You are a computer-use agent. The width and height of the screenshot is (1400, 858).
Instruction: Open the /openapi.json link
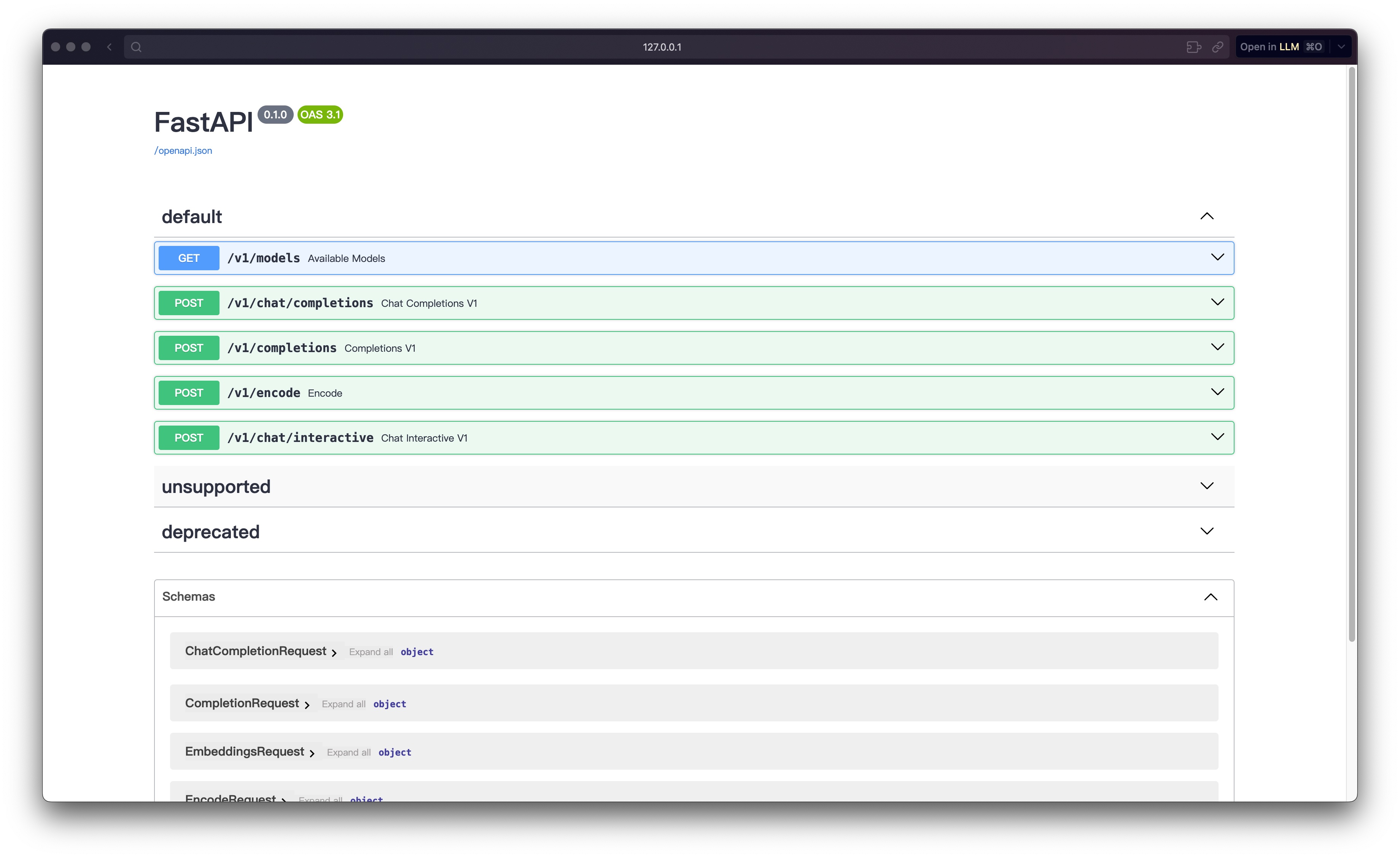[x=183, y=151]
